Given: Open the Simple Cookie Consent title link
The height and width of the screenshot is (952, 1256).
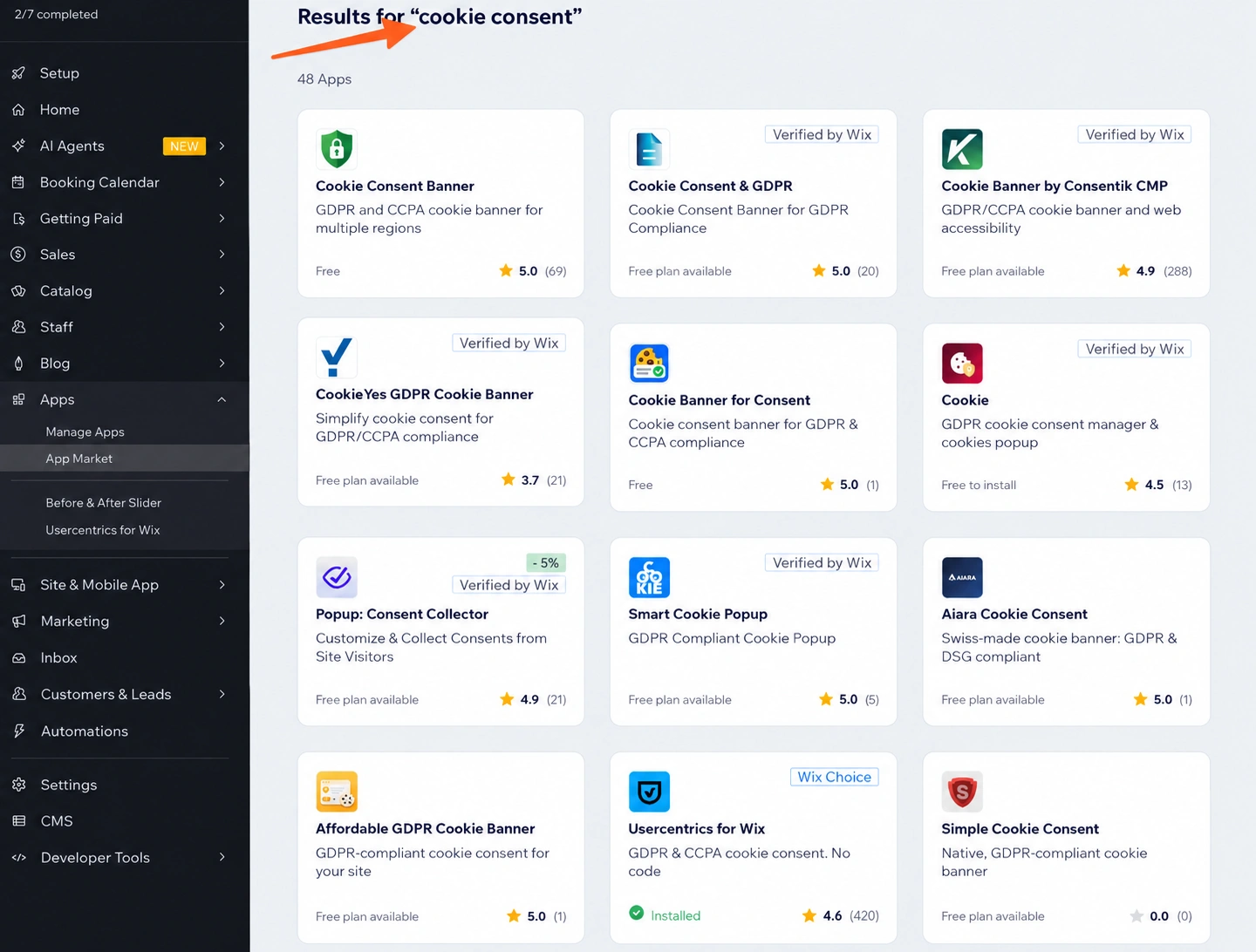Looking at the screenshot, I should pos(1020,828).
